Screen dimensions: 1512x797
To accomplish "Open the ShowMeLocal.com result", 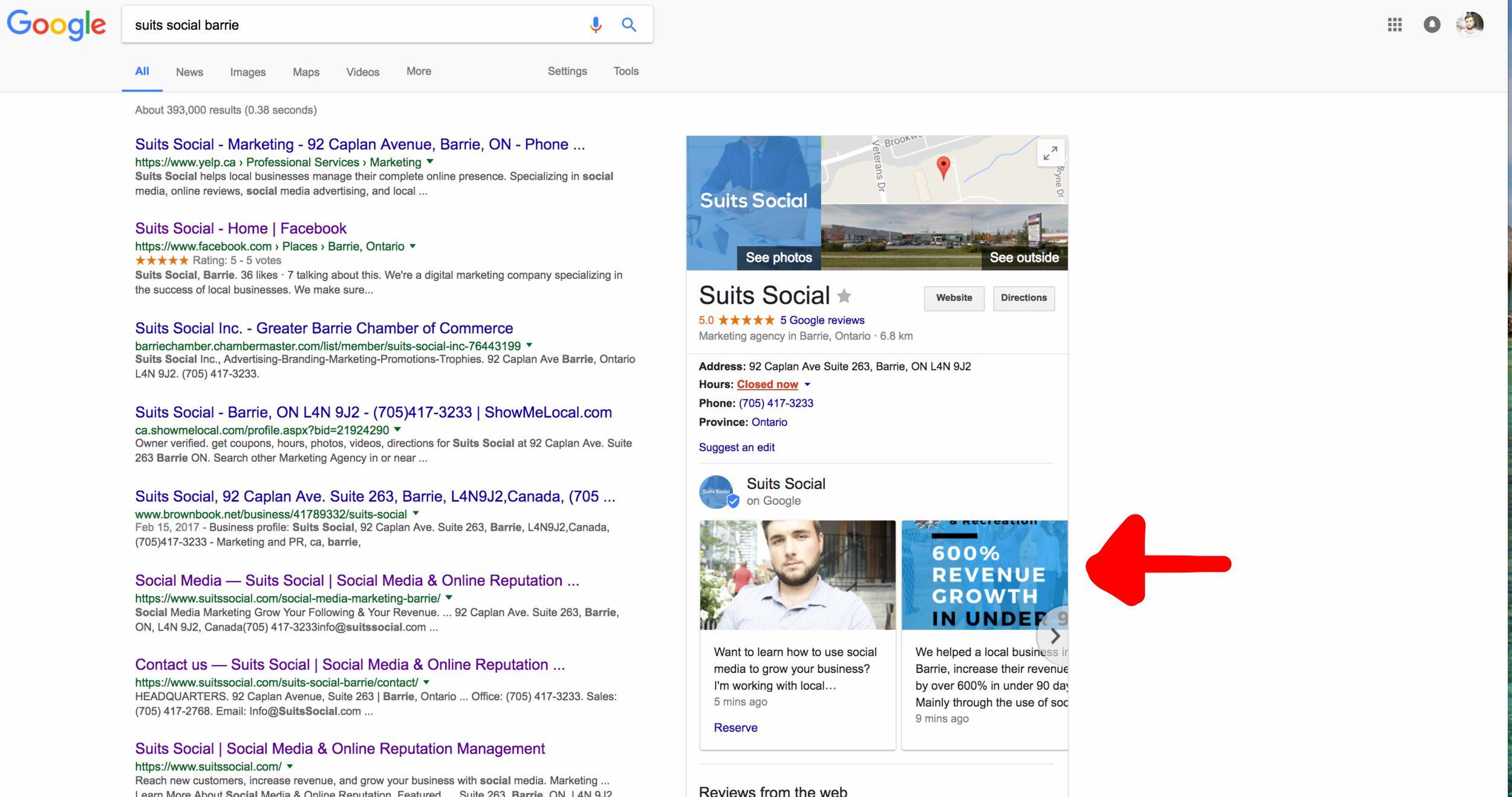I will pos(373,413).
